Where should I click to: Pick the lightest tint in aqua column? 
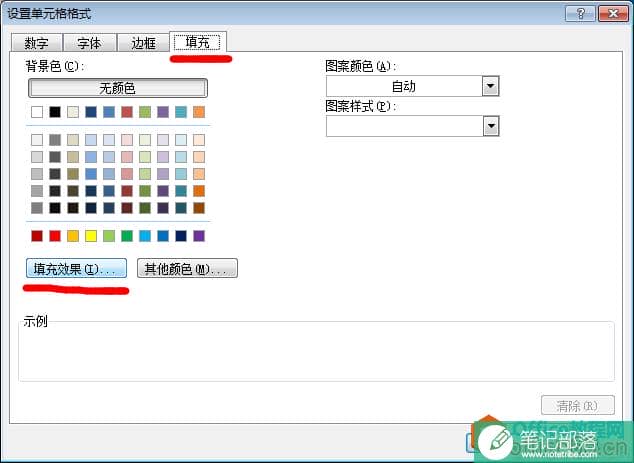[x=181, y=140]
